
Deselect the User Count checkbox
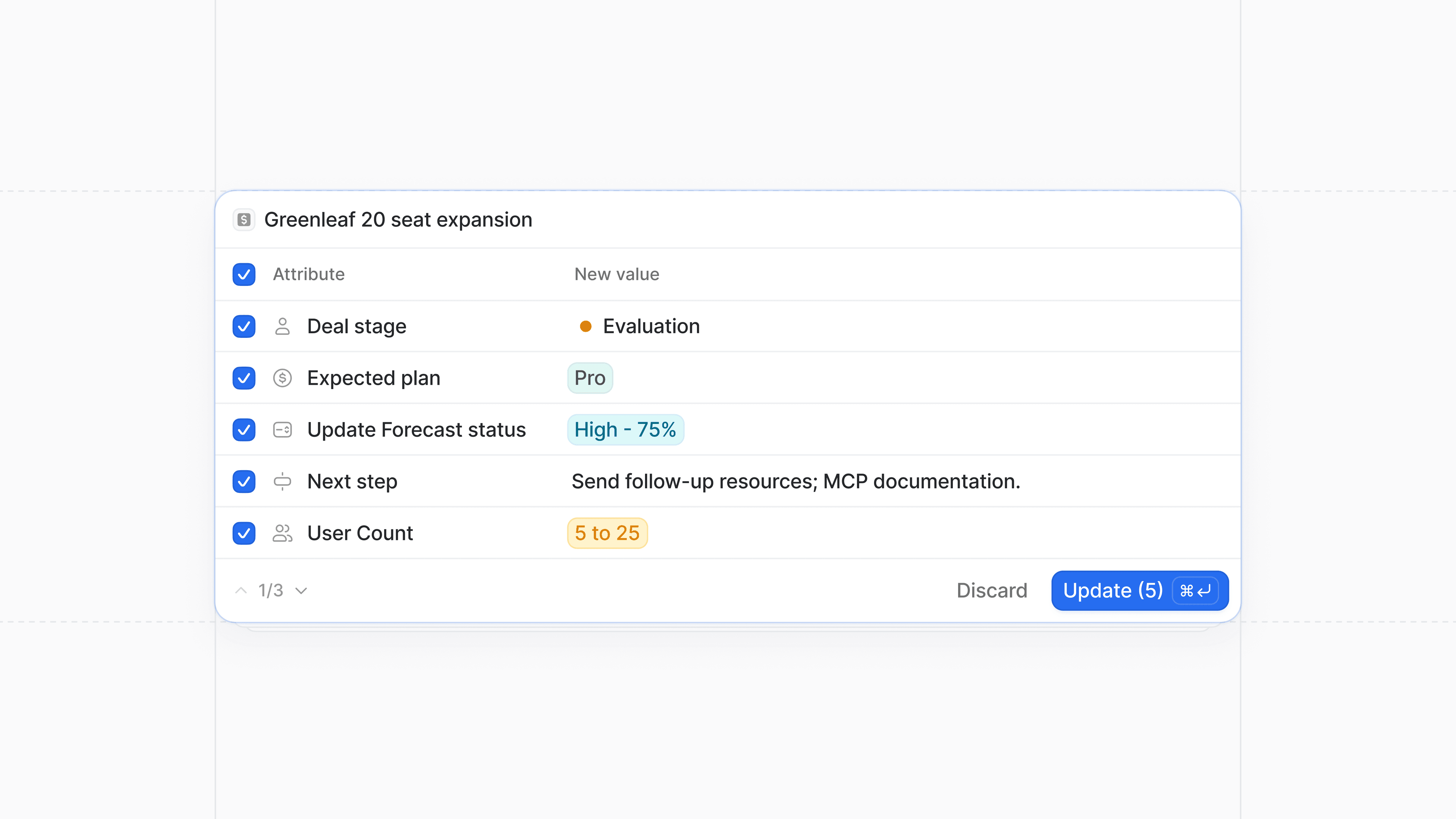click(x=243, y=533)
